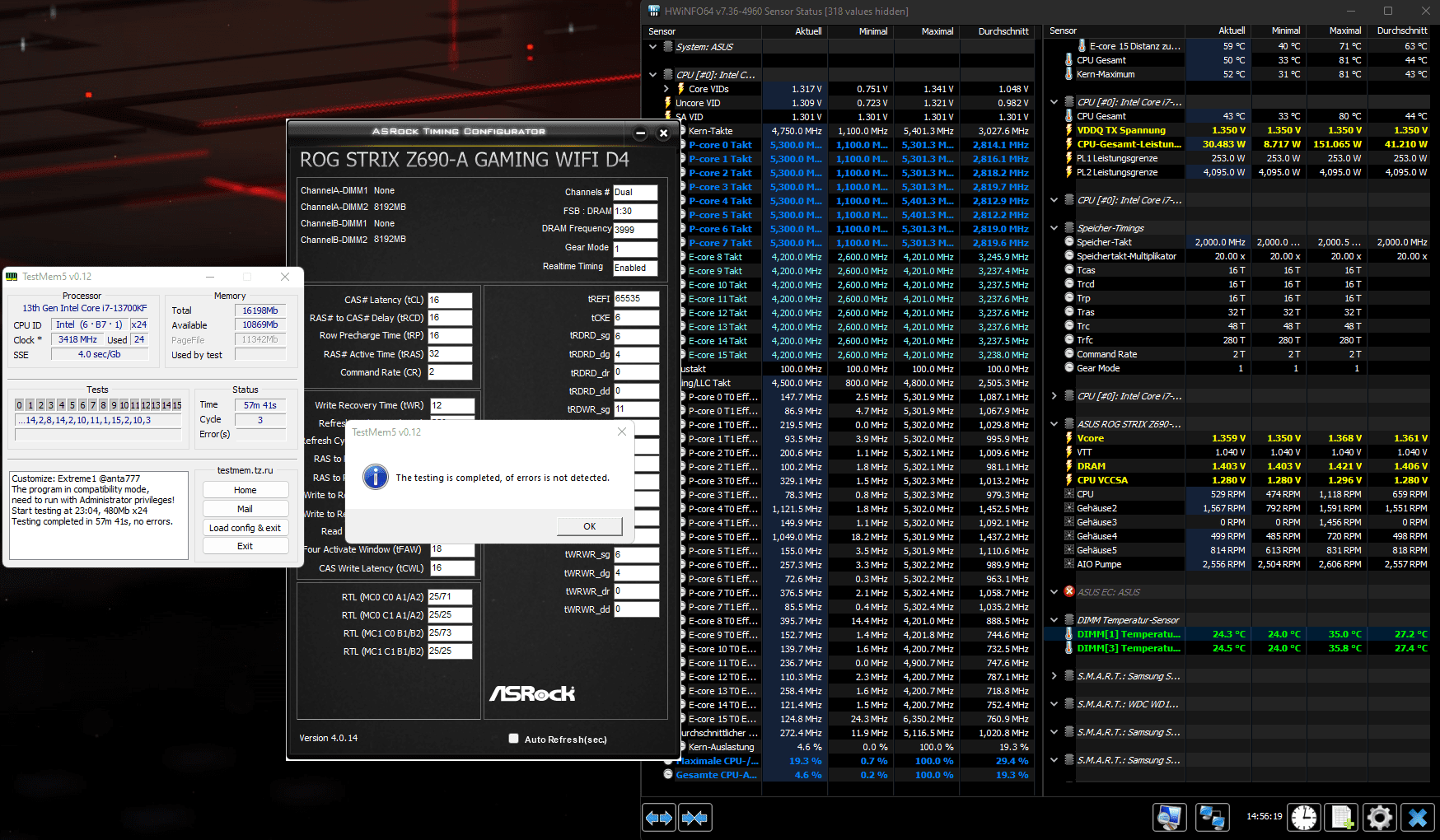The image size is (1440, 840).
Task: Click the Sensor column header in left panel
Action: (x=702, y=31)
